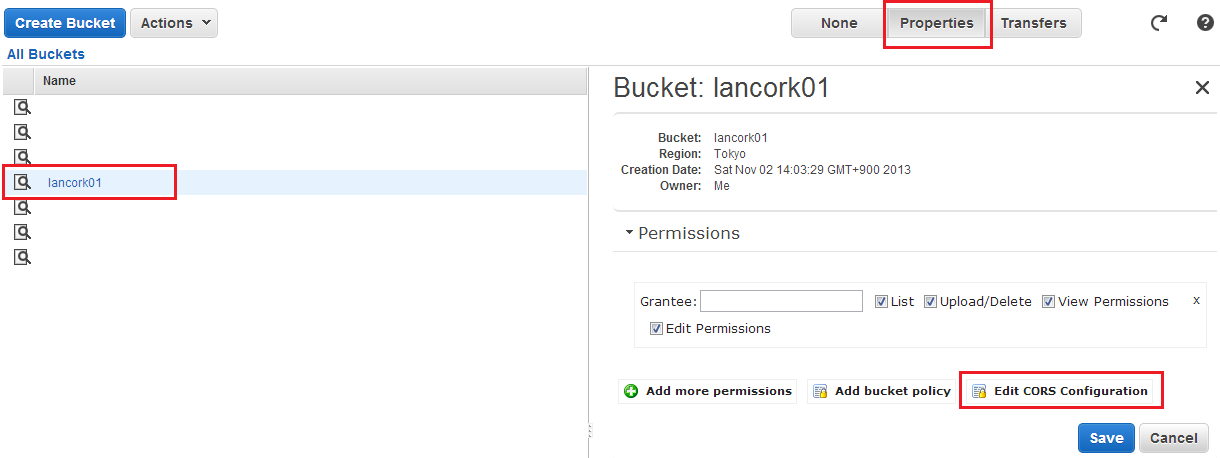
Task: Open the help question mark icon
Action: [1205, 23]
